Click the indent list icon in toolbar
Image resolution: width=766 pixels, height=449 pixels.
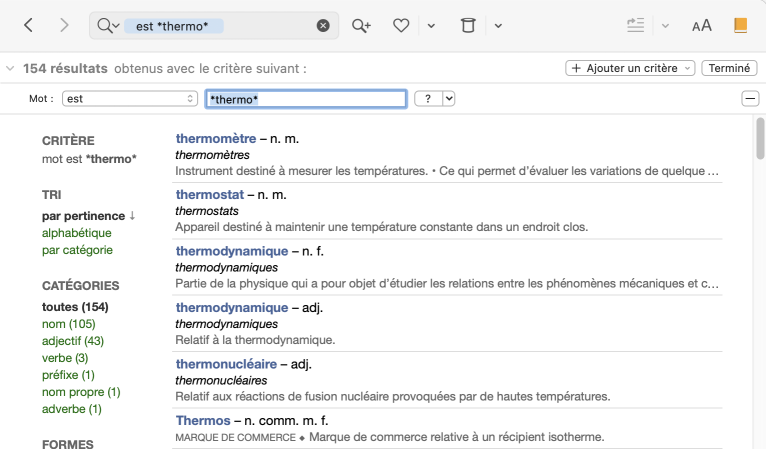[635, 25]
